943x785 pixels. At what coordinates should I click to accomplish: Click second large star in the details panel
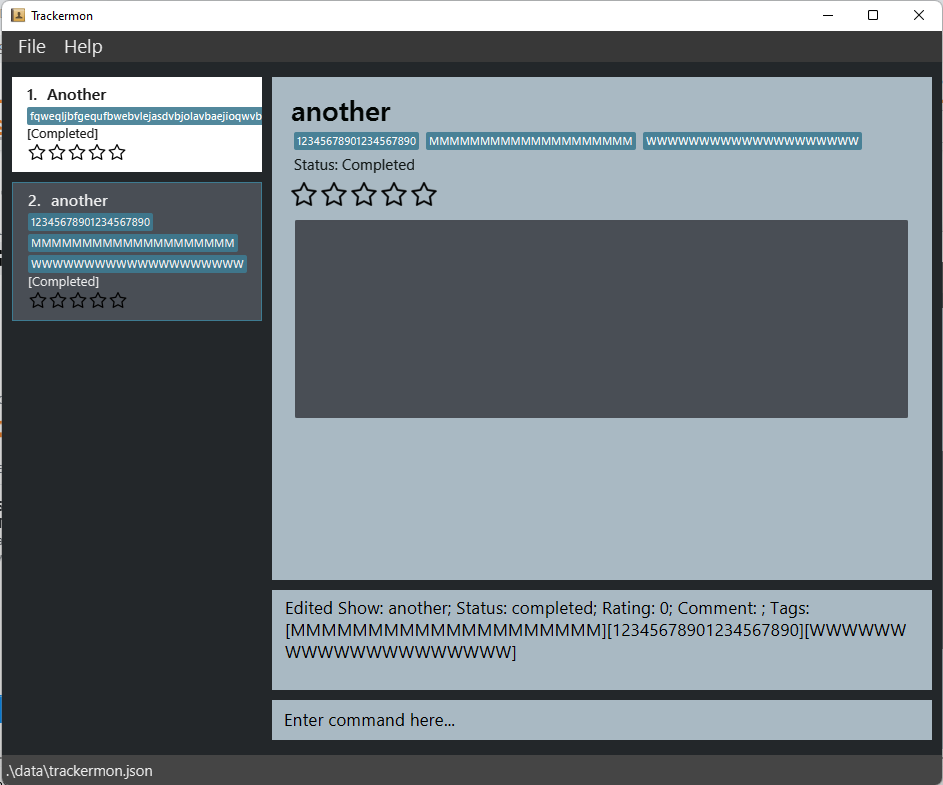(334, 194)
